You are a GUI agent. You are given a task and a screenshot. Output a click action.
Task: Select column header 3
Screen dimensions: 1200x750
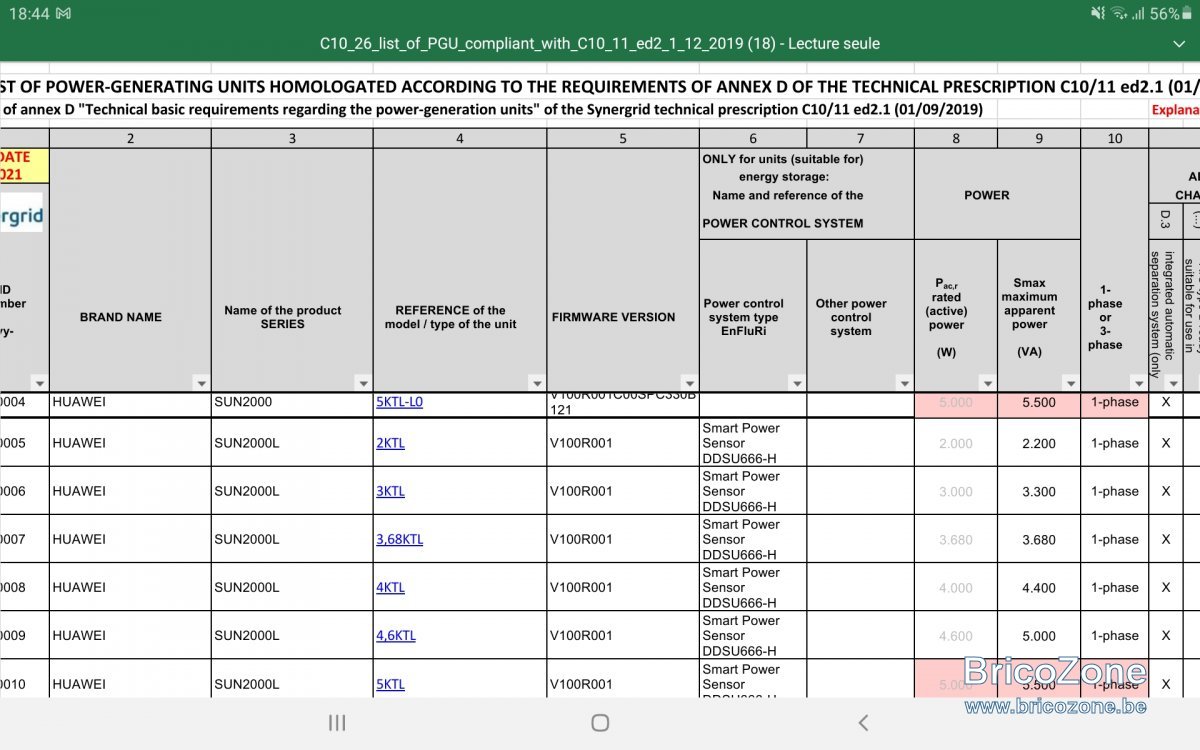tap(292, 138)
